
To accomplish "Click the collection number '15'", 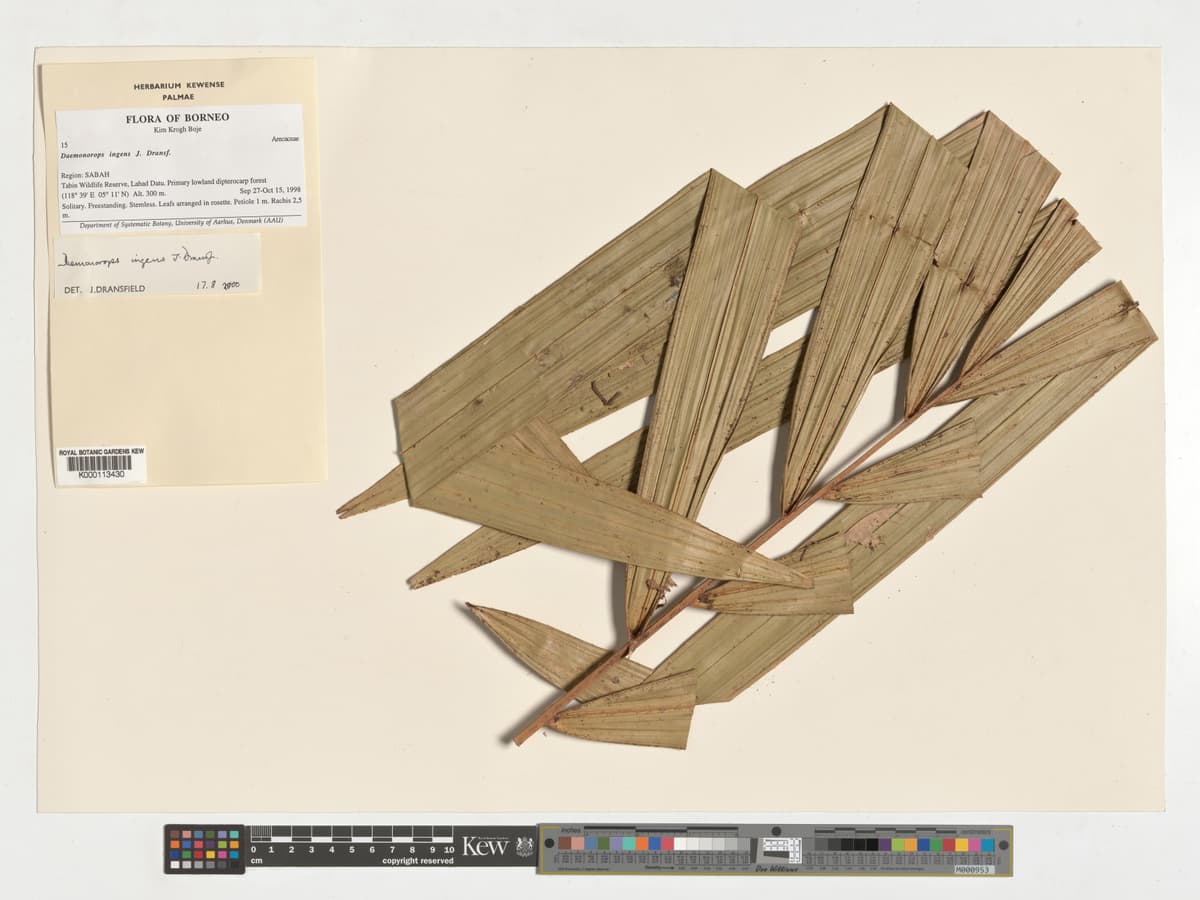I will (64, 145).
